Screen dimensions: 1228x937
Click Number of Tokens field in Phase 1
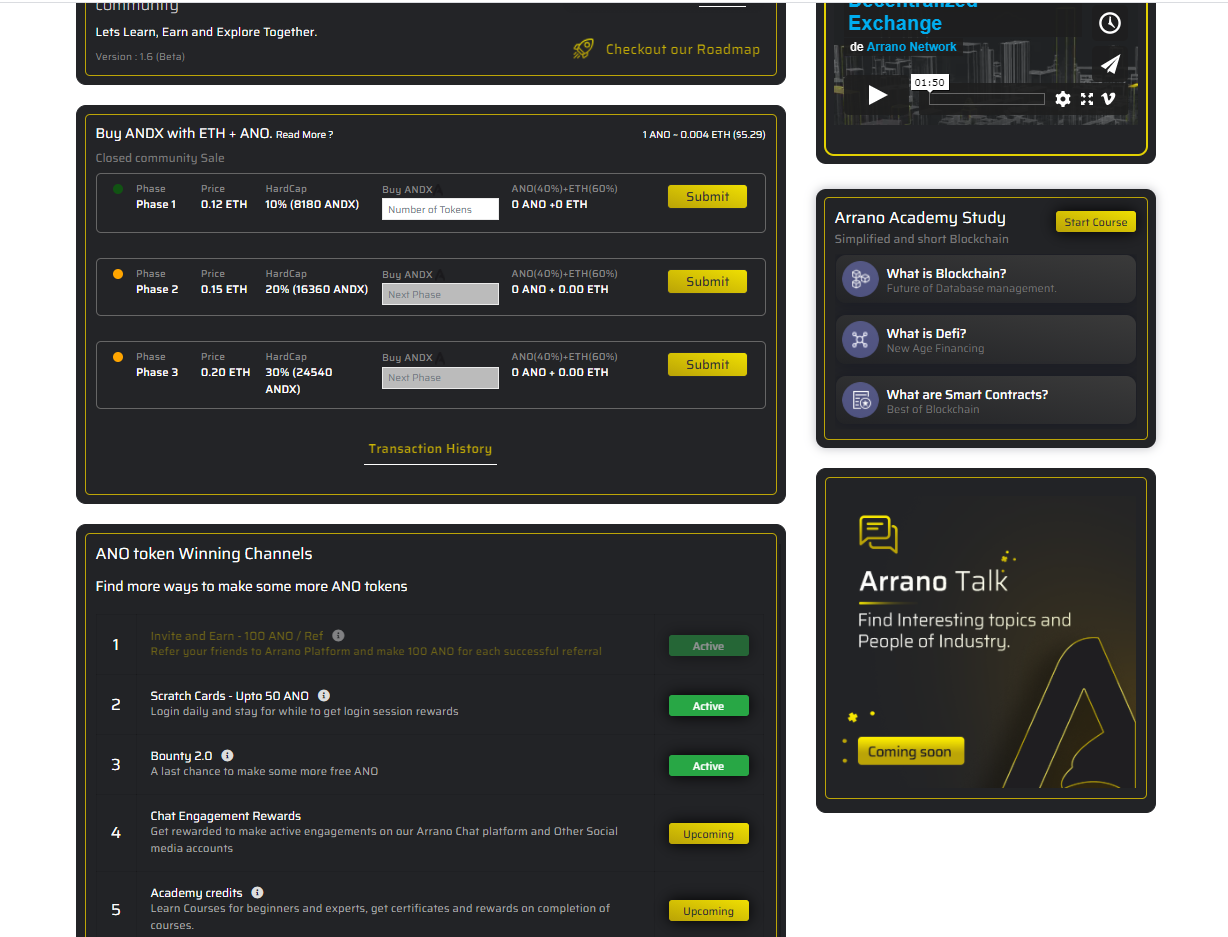(x=440, y=209)
